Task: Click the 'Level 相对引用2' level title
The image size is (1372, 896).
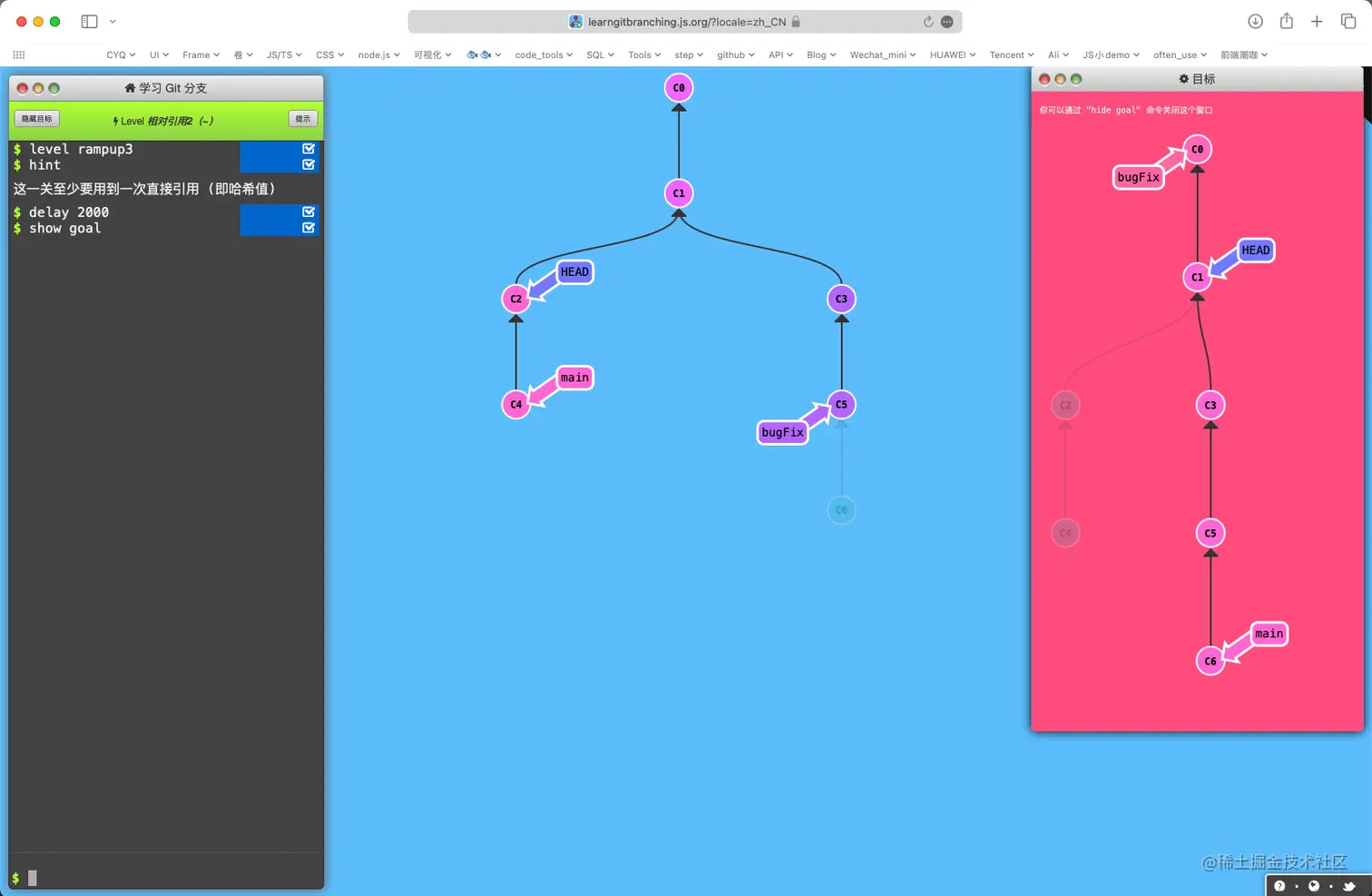Action: [162, 121]
